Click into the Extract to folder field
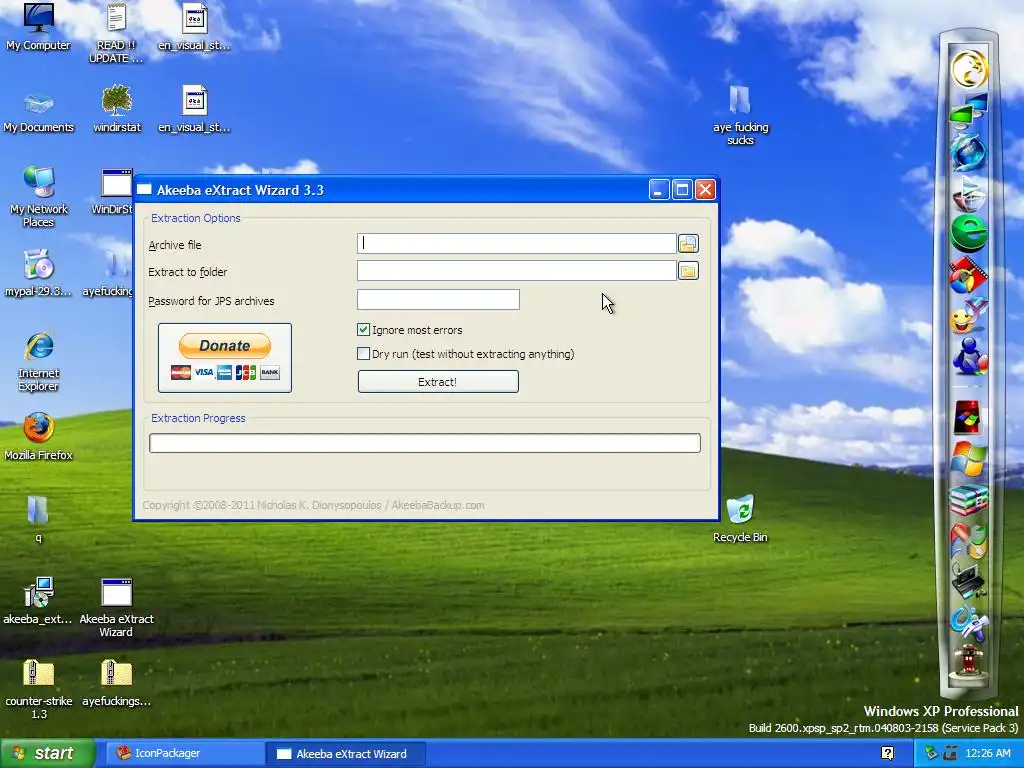The image size is (1024, 768). 517,271
